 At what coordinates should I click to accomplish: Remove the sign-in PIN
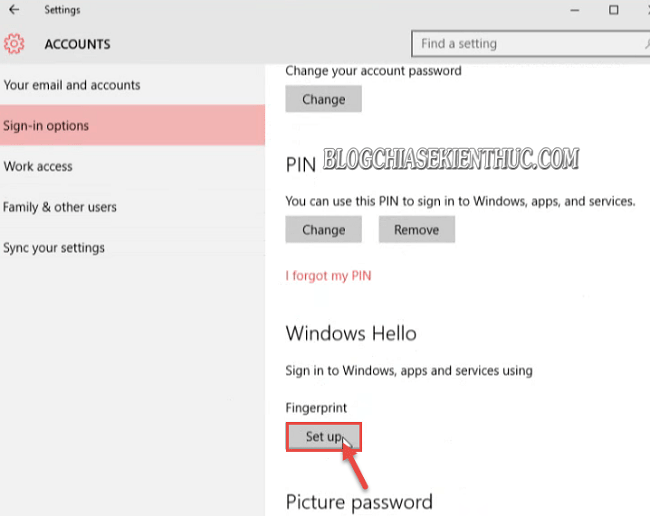coord(417,229)
